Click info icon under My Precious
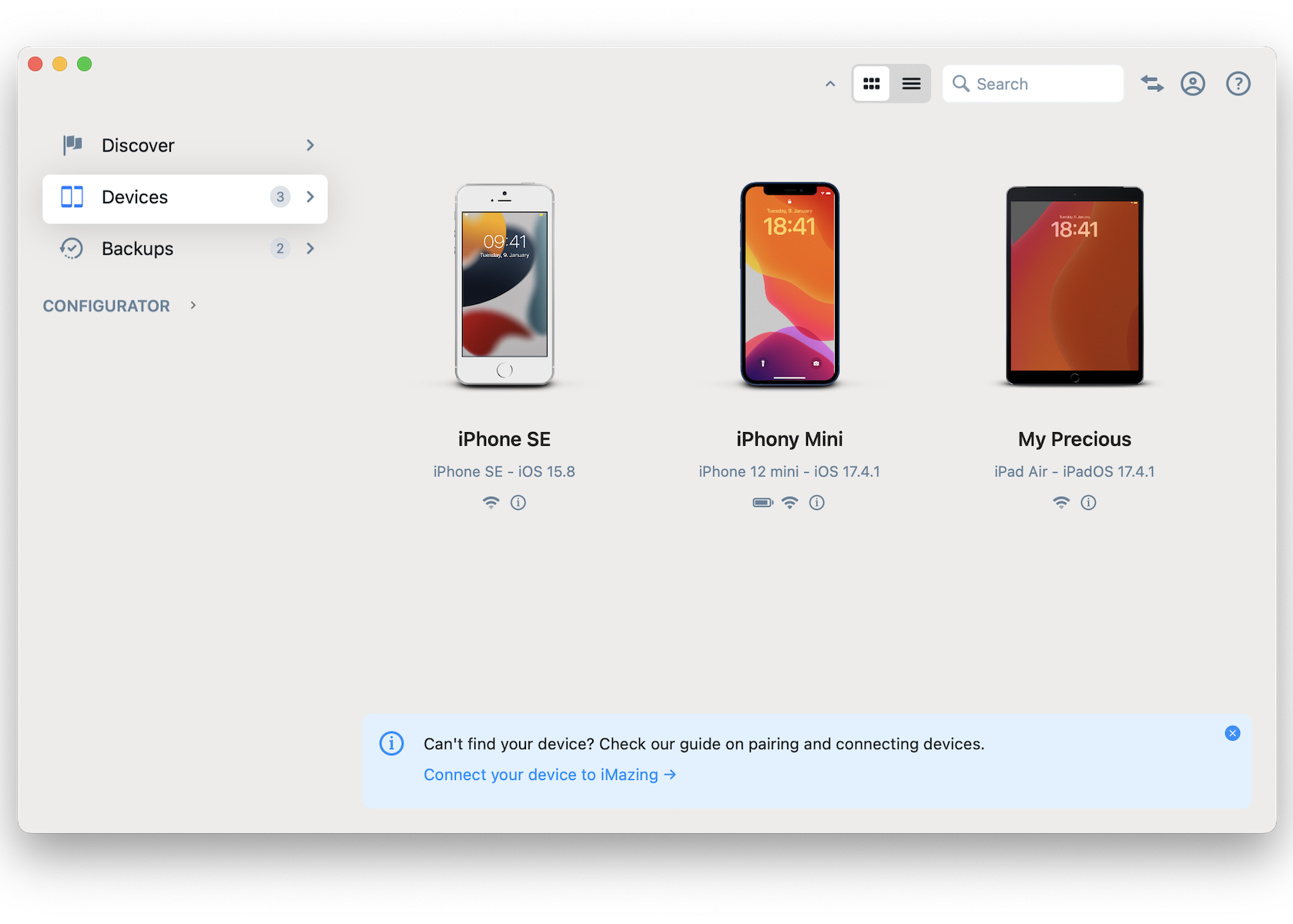 [x=1088, y=503]
